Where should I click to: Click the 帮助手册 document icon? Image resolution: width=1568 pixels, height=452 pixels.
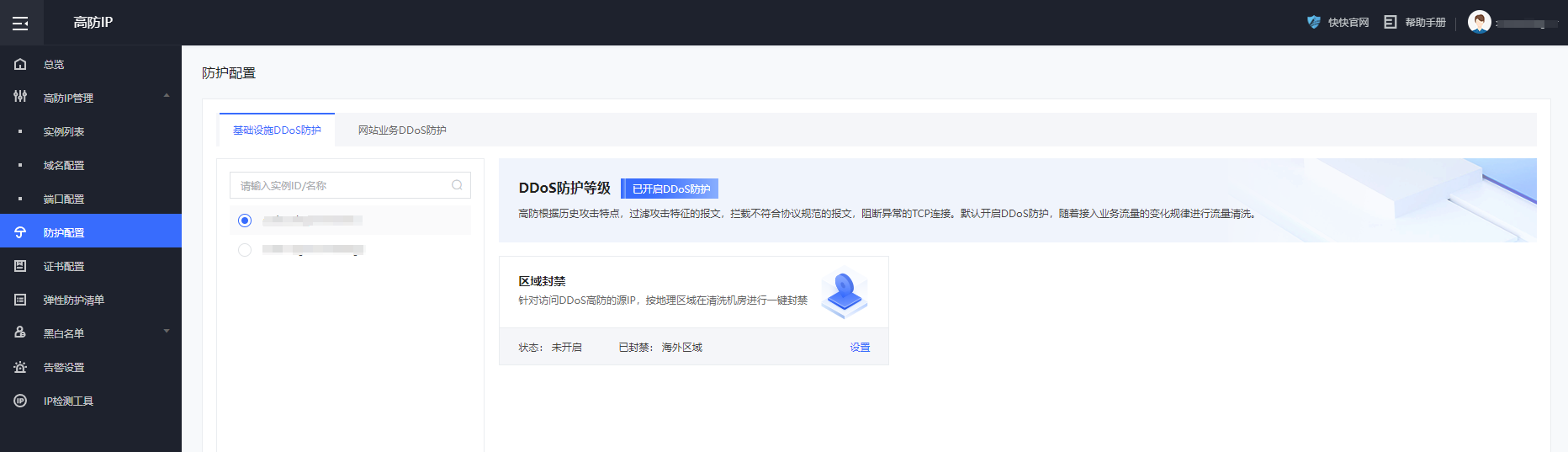coord(1390,22)
